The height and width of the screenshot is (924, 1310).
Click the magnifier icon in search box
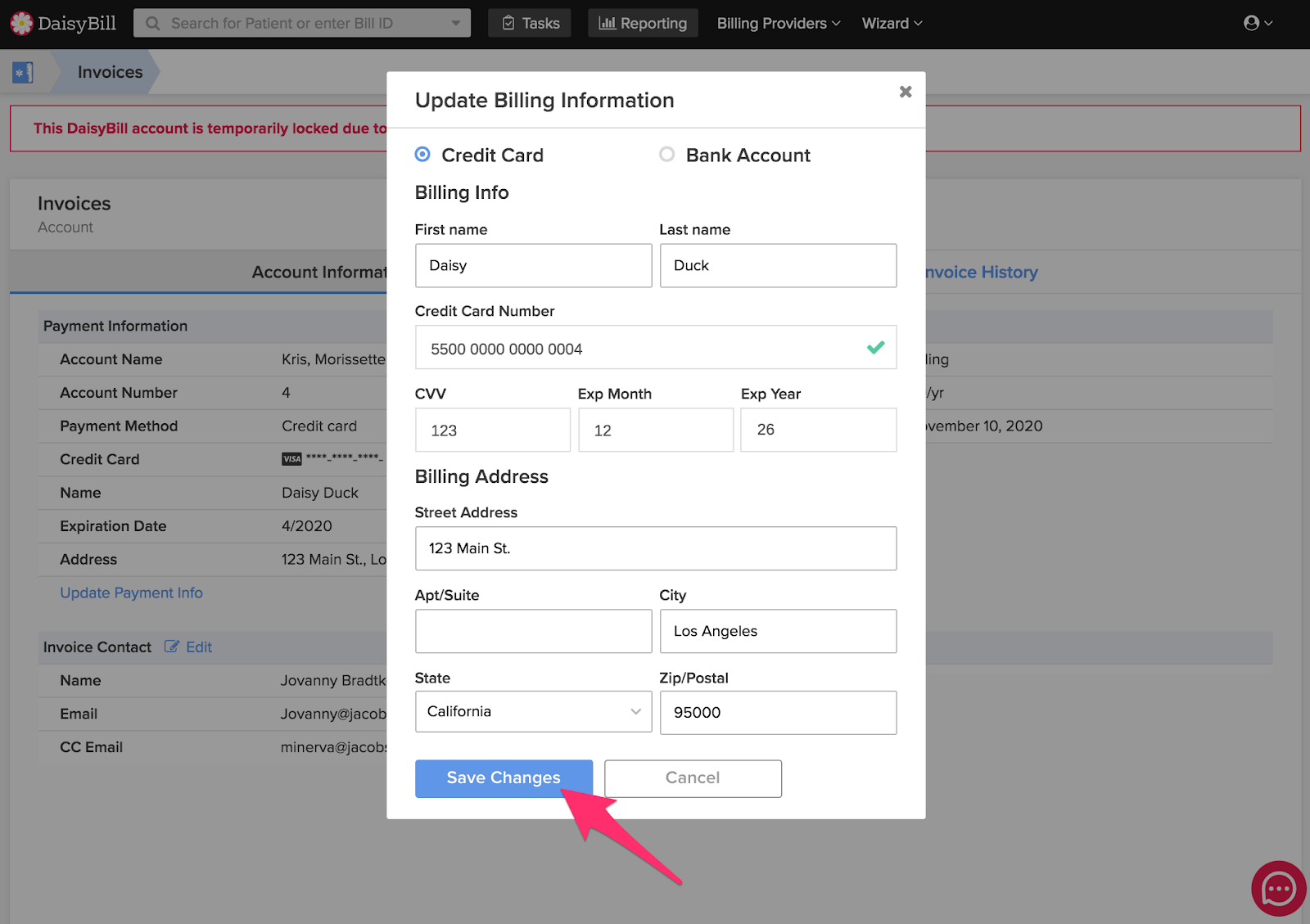(x=152, y=23)
